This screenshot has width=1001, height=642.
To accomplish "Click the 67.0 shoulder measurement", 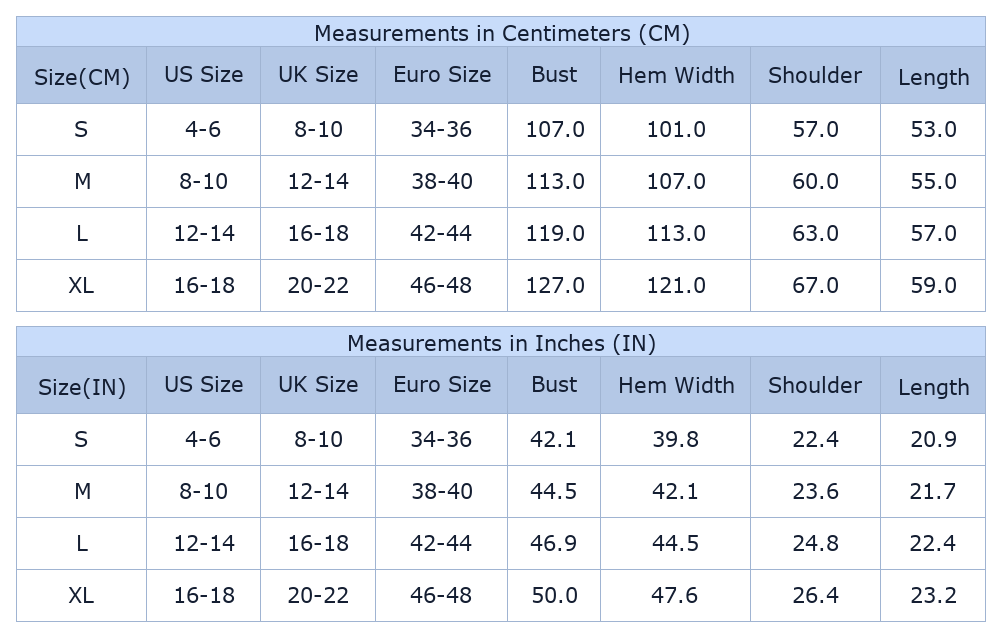I will [815, 285].
